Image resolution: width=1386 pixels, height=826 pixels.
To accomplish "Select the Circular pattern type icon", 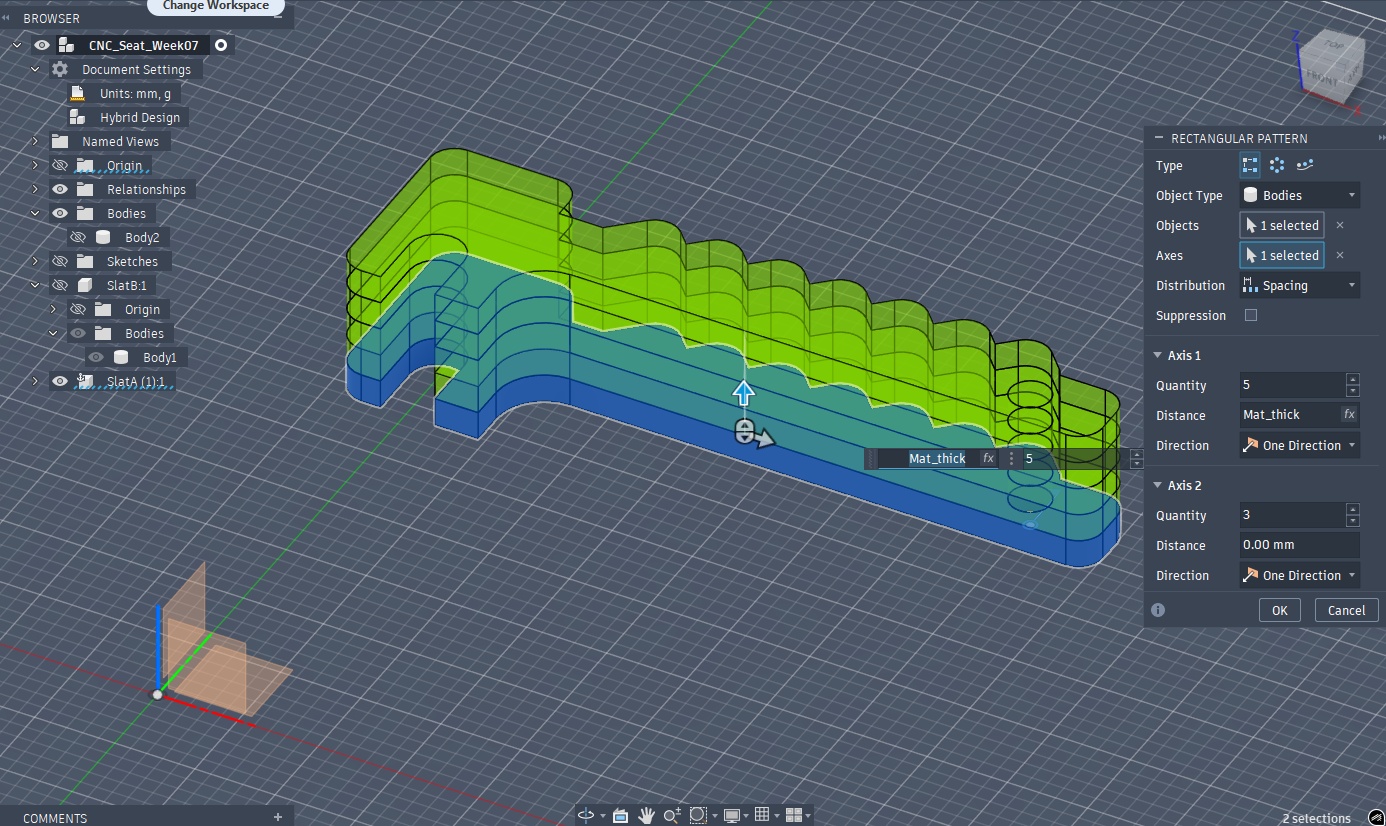I will [x=1277, y=165].
